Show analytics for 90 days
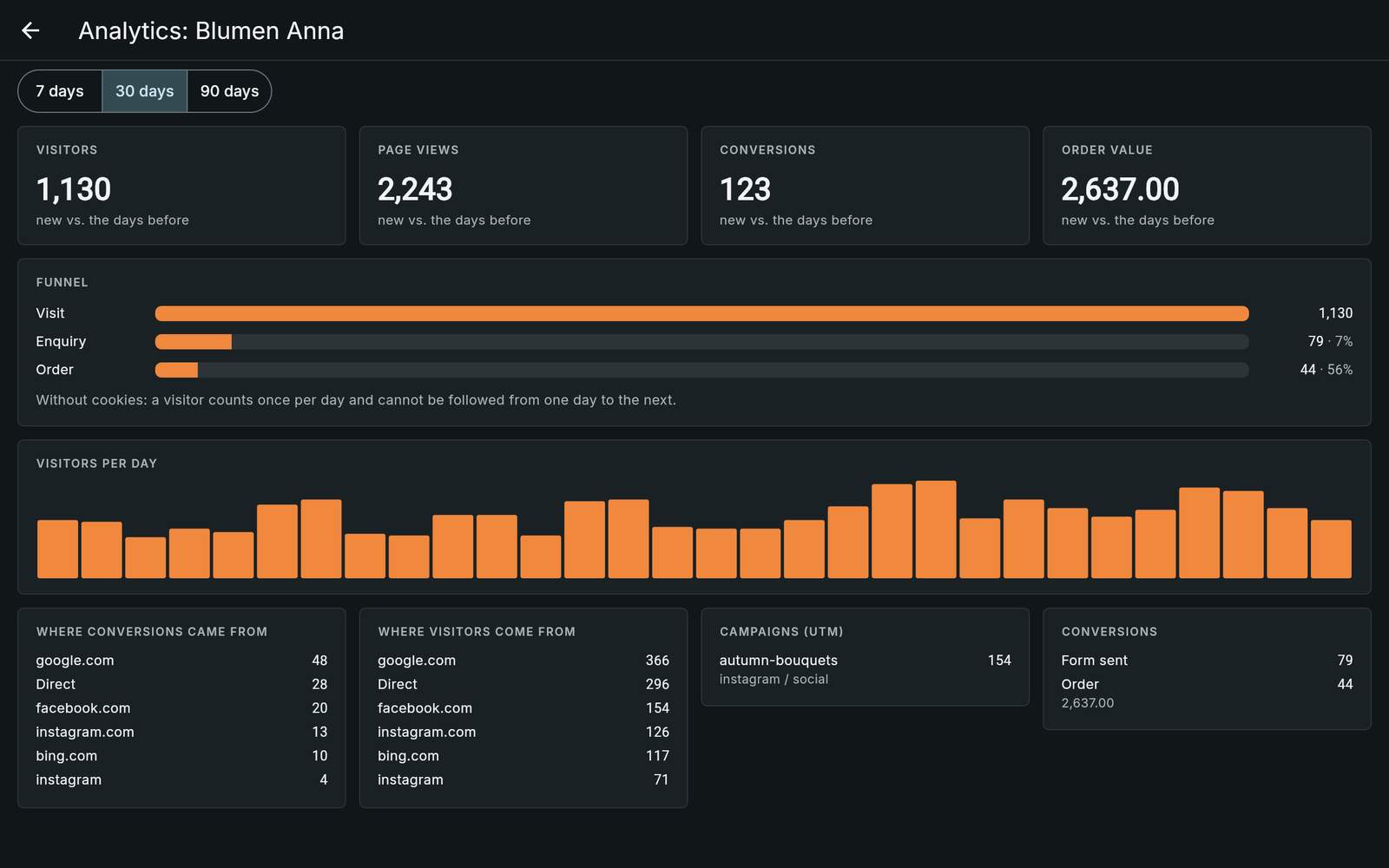Viewport: 1389px width, 868px height. 229,91
